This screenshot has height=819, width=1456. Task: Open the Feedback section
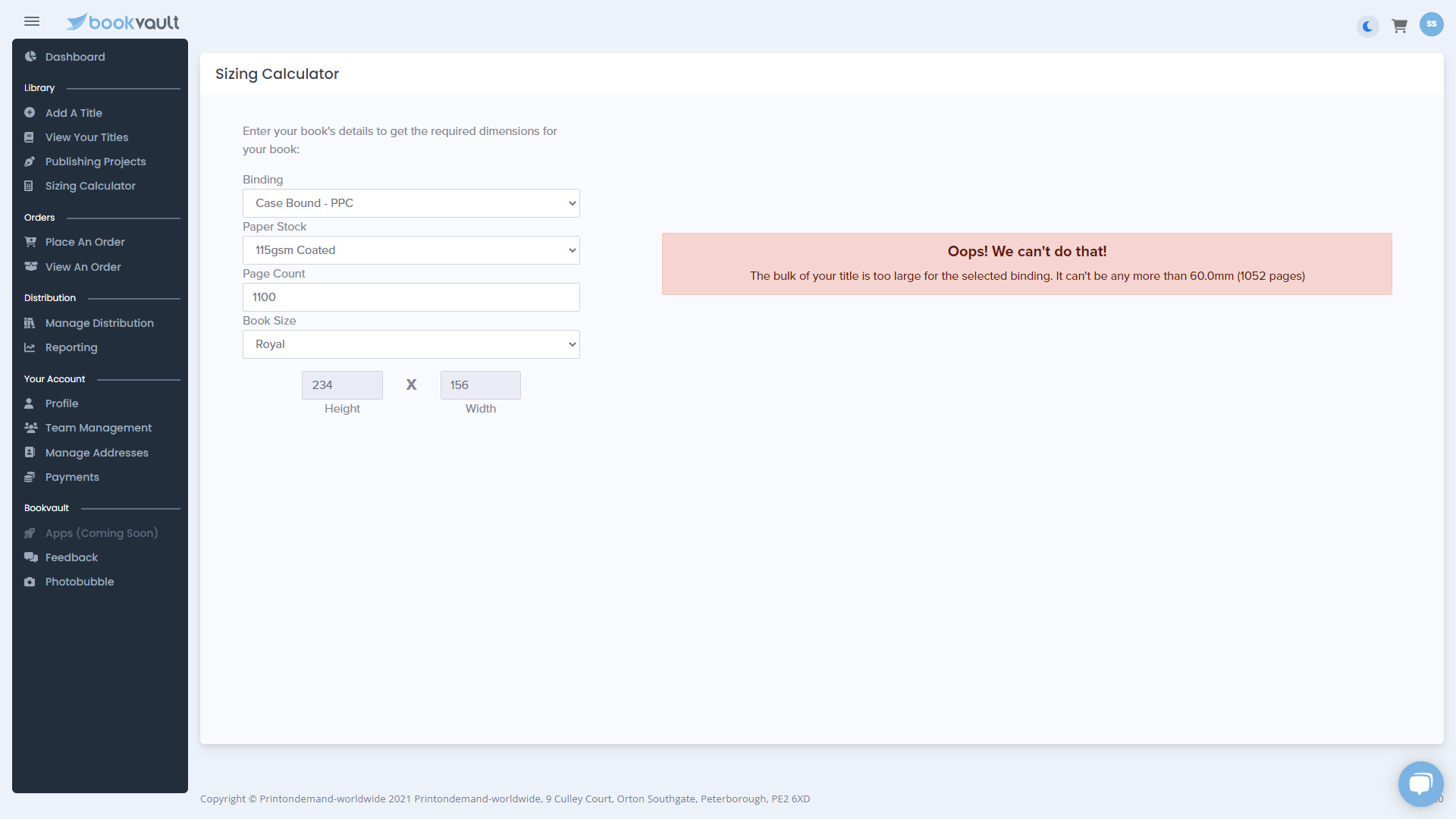click(30, 557)
